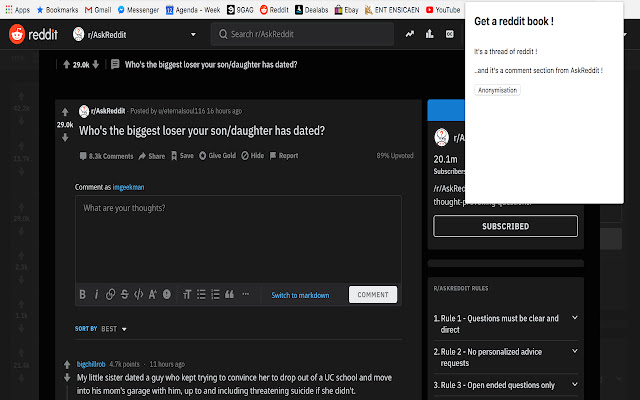Insert a Quote Block in the comment editor
The height and width of the screenshot is (400, 640).
pos(229,294)
